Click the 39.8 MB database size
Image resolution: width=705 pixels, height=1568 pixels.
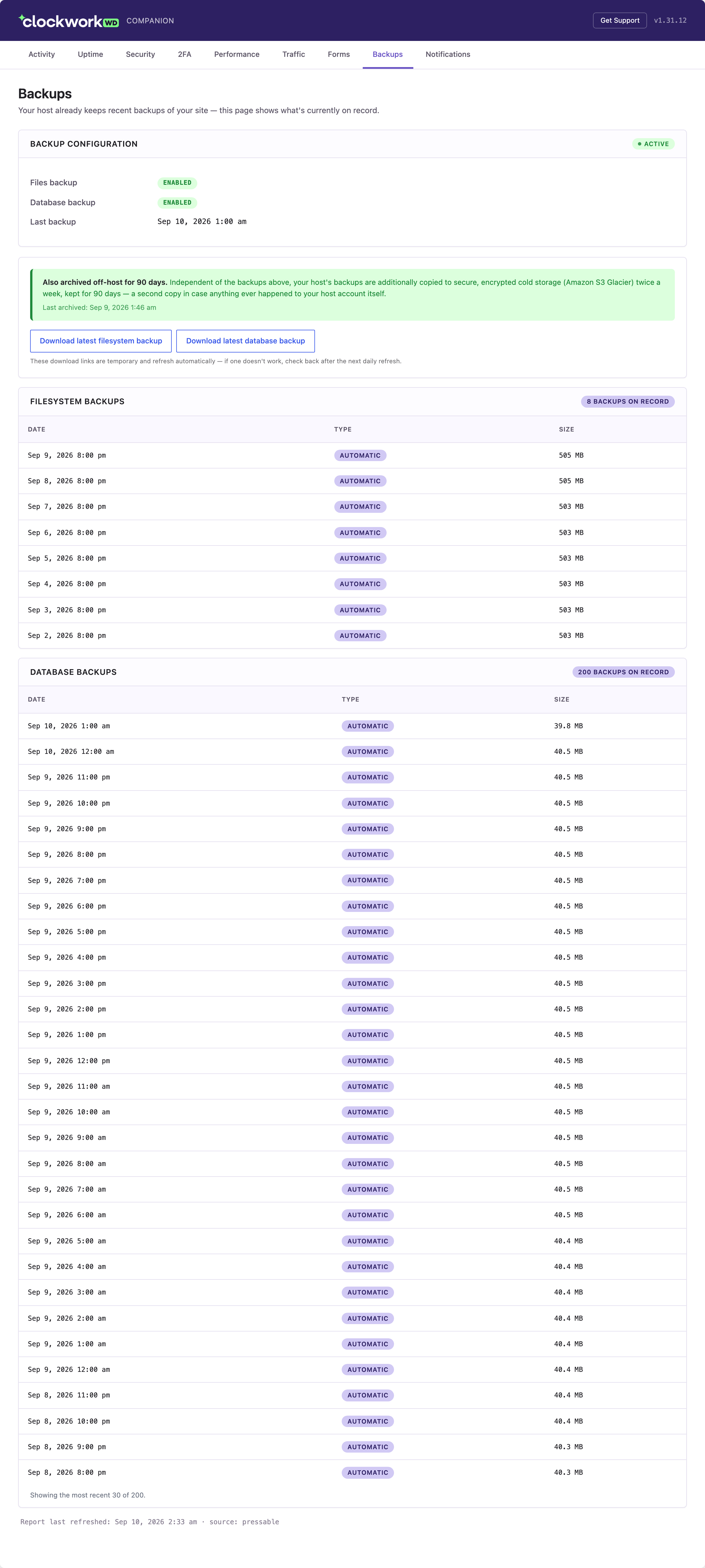pyautogui.click(x=569, y=726)
